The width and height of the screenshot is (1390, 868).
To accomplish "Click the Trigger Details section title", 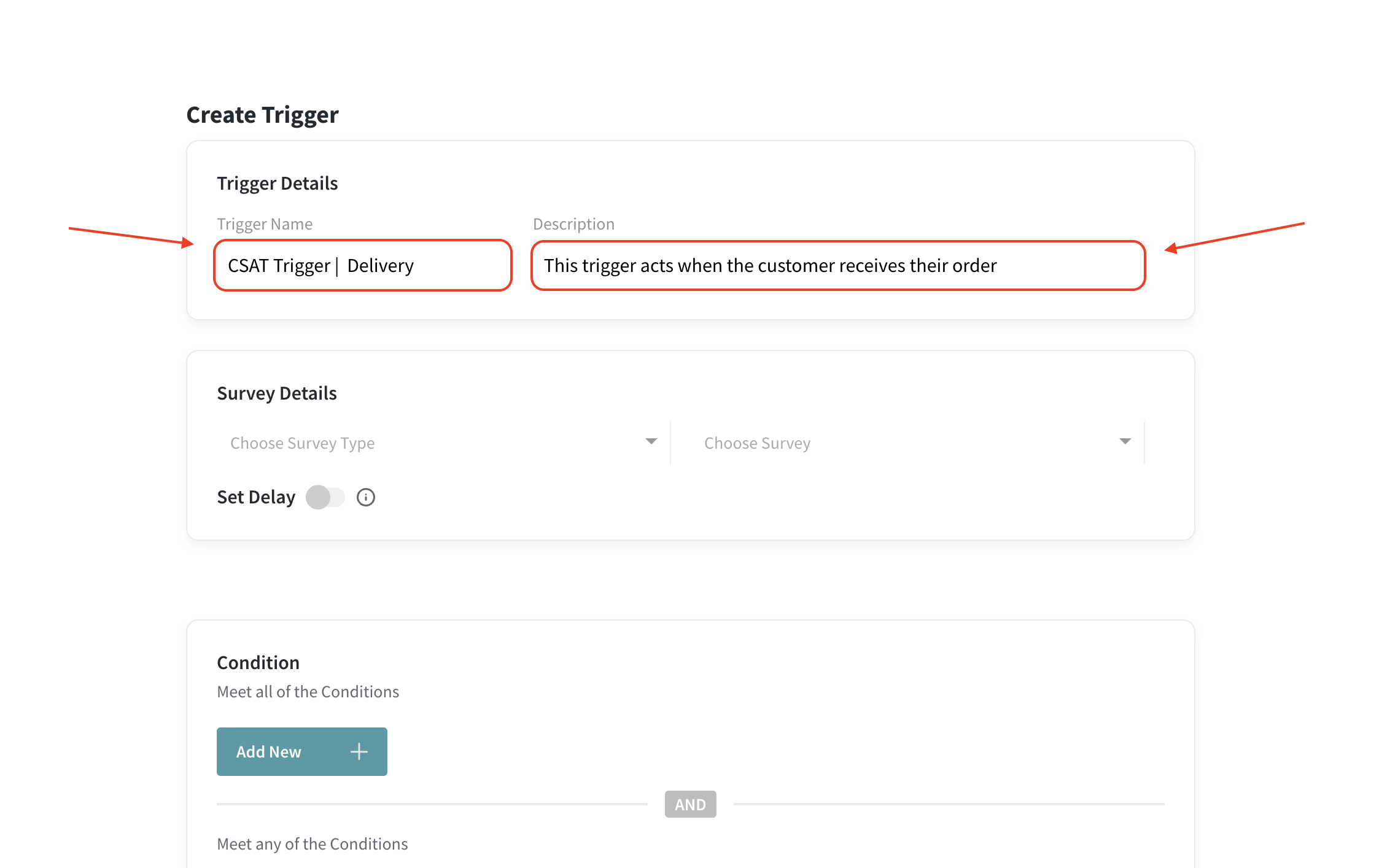I will (x=277, y=183).
